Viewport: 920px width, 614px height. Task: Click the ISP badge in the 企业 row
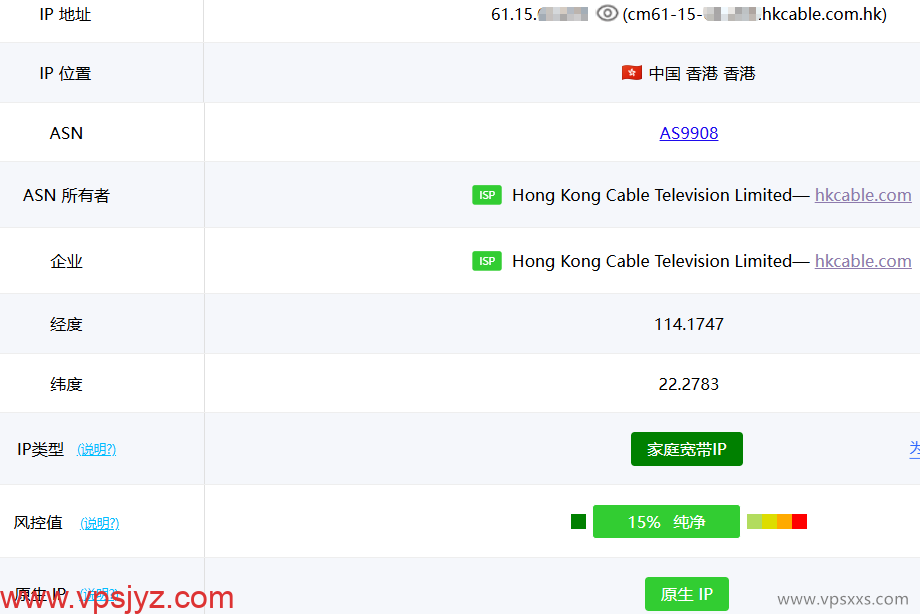coord(487,260)
